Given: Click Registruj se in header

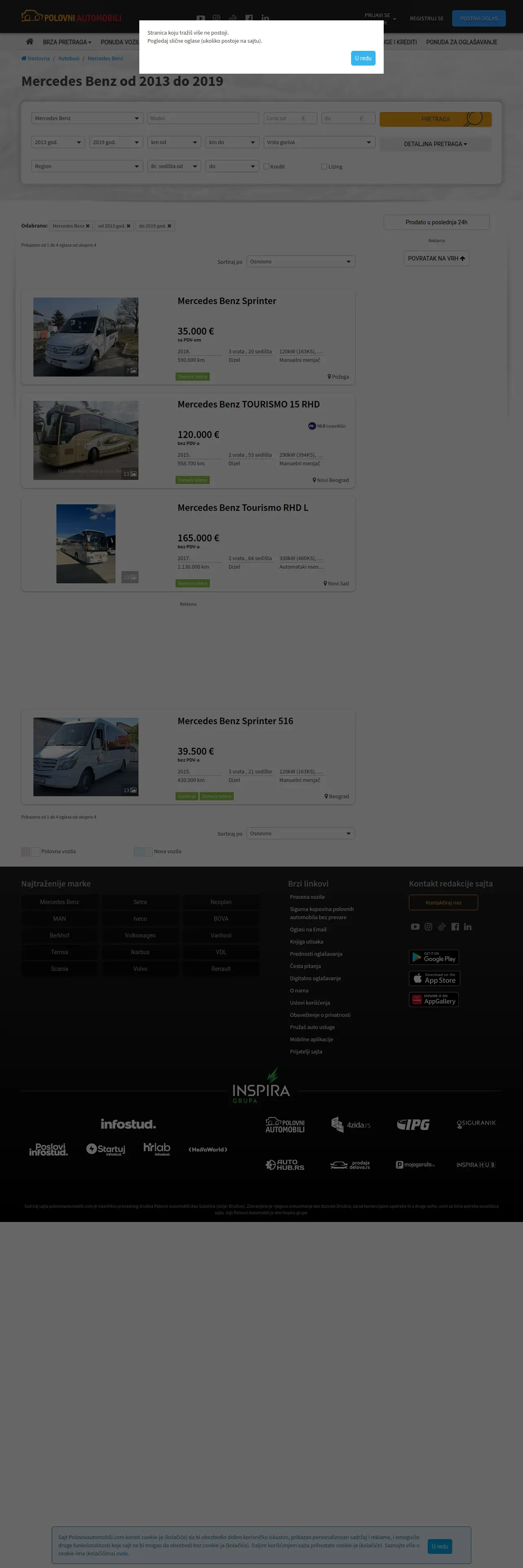Looking at the screenshot, I should point(427,18).
